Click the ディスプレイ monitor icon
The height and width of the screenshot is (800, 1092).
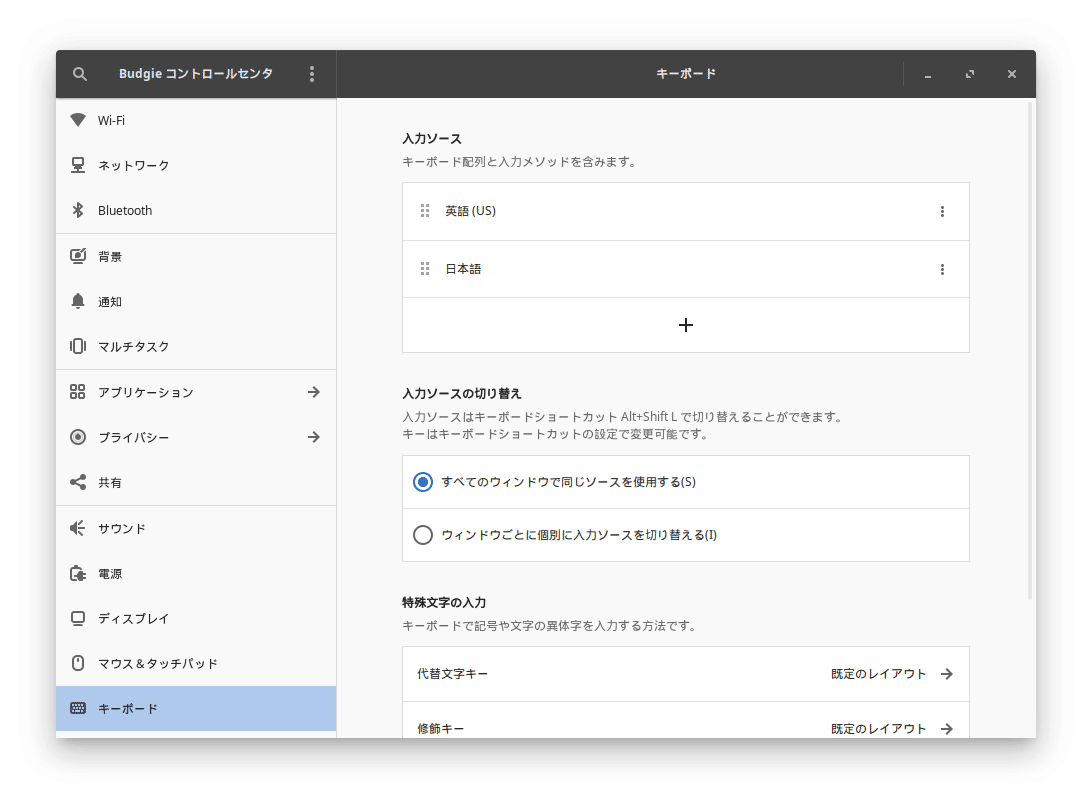point(78,618)
